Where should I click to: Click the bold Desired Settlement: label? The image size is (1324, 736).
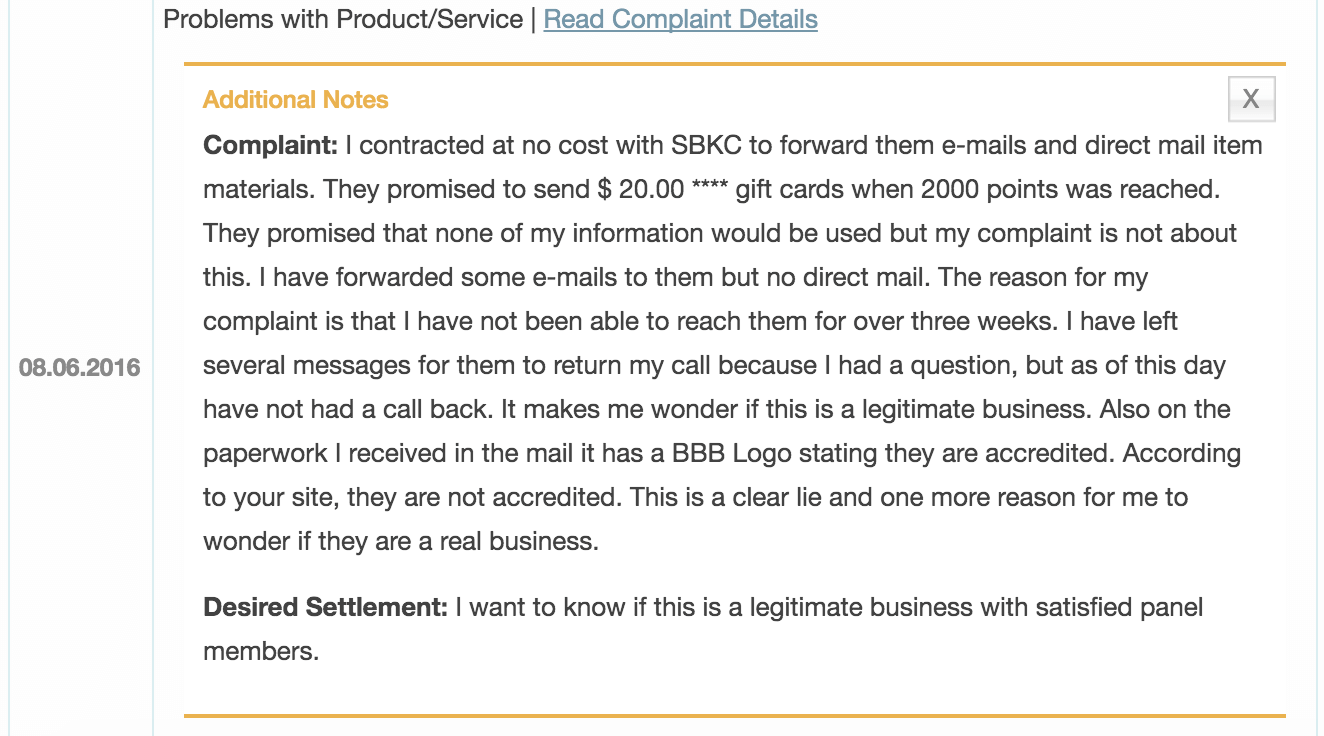(325, 608)
